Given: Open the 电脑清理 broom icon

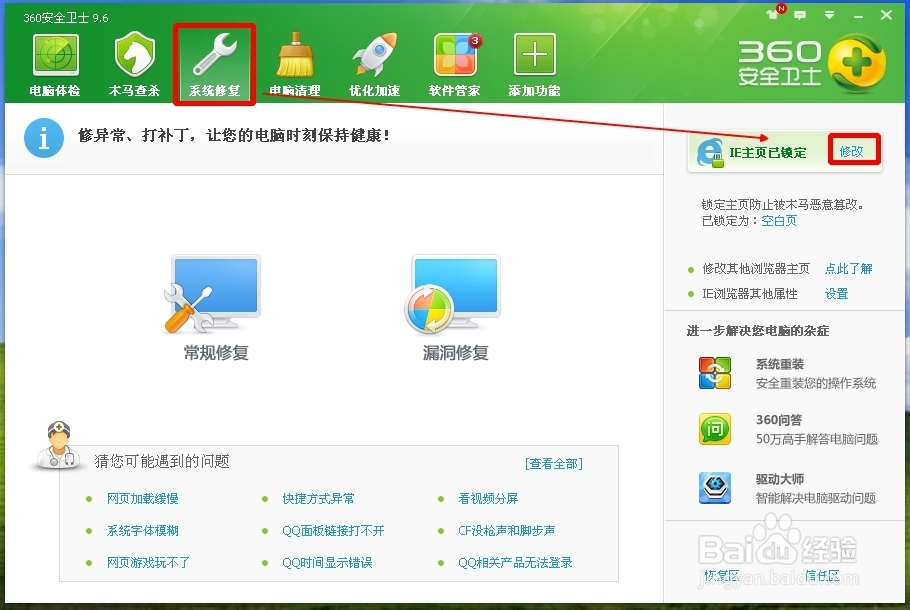Looking at the screenshot, I should pyautogui.click(x=295, y=56).
